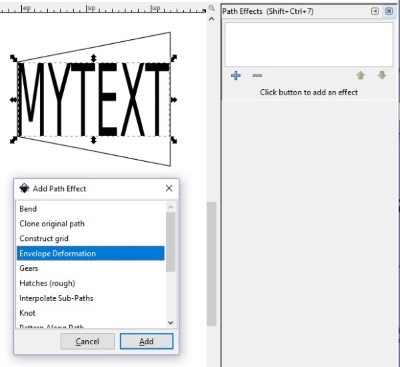400x367 pixels.
Task: Click effect list scrollbar down arrow
Action: tap(171, 322)
